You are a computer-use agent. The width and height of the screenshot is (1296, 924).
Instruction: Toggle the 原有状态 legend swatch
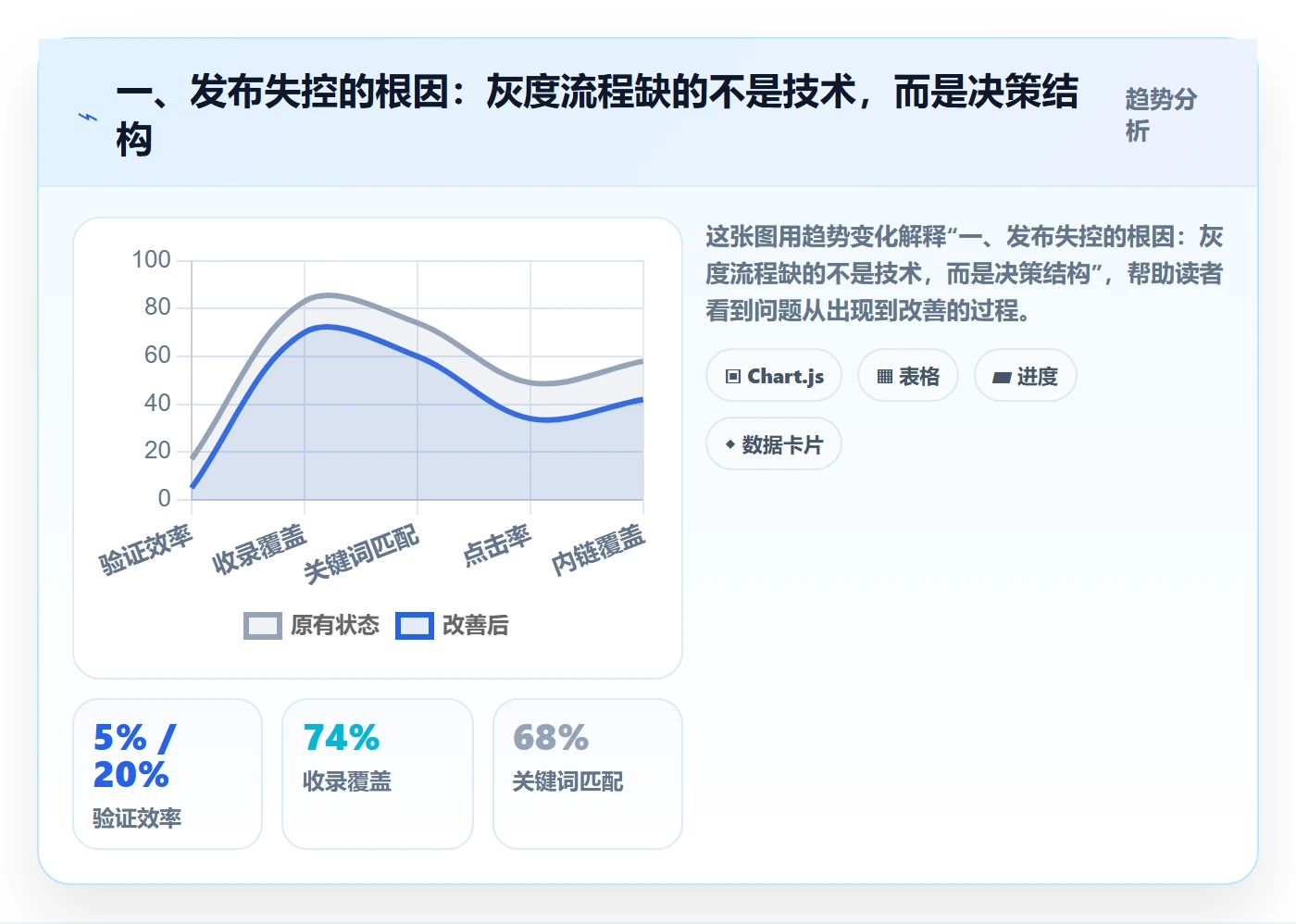263,626
